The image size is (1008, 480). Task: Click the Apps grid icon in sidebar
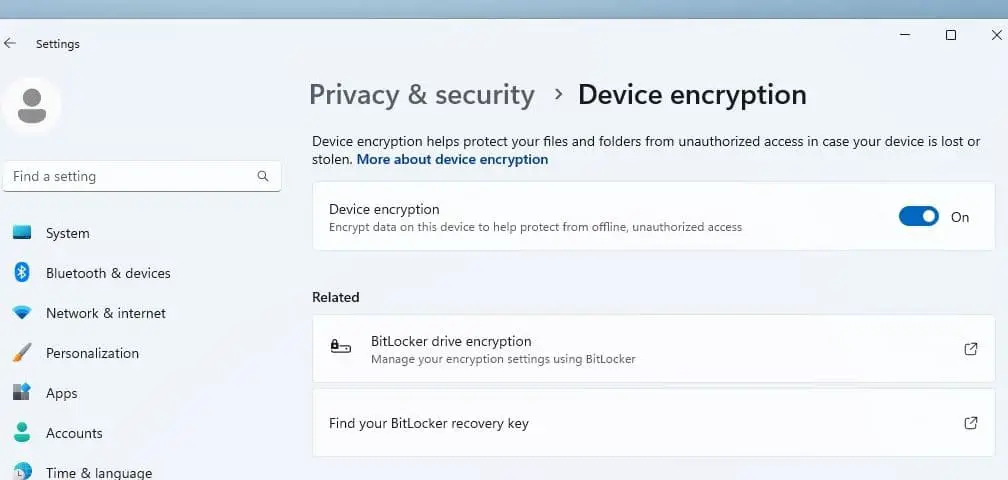pos(22,393)
